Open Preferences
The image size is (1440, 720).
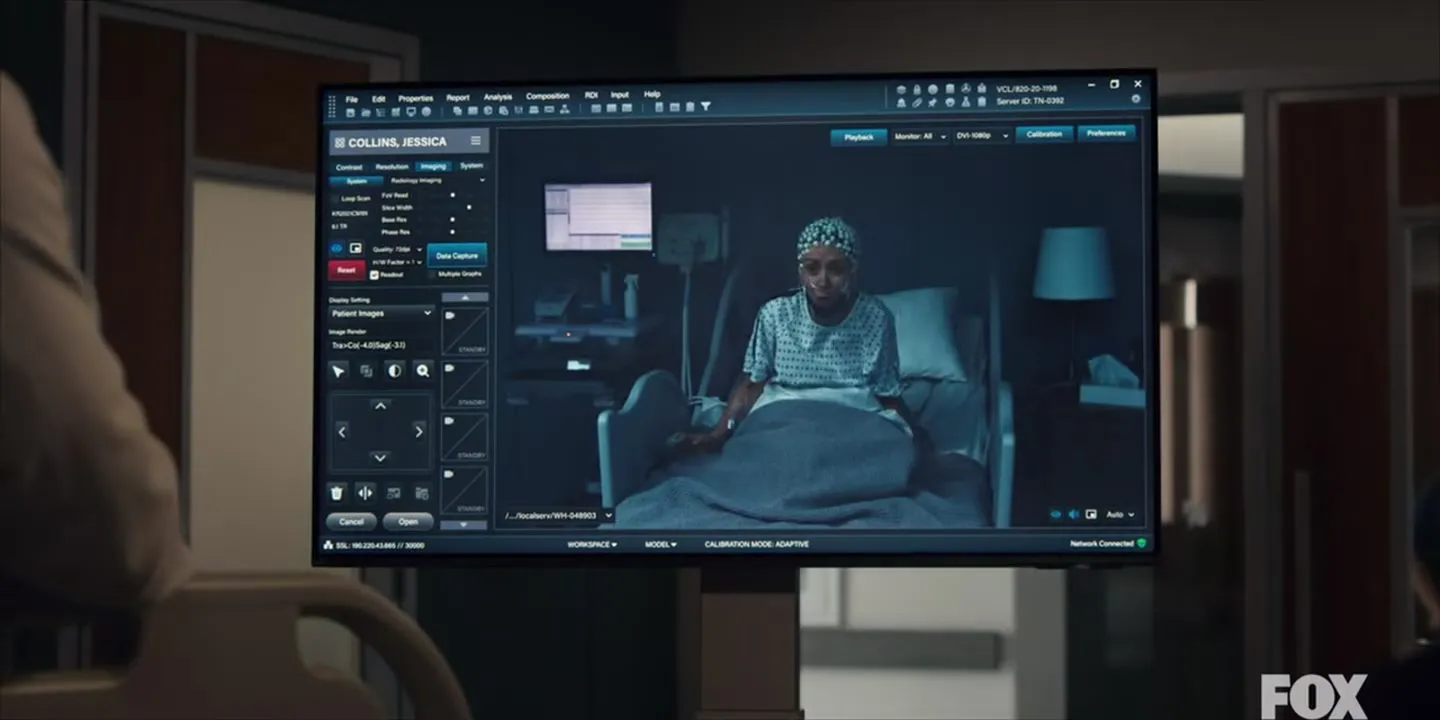pos(1106,133)
